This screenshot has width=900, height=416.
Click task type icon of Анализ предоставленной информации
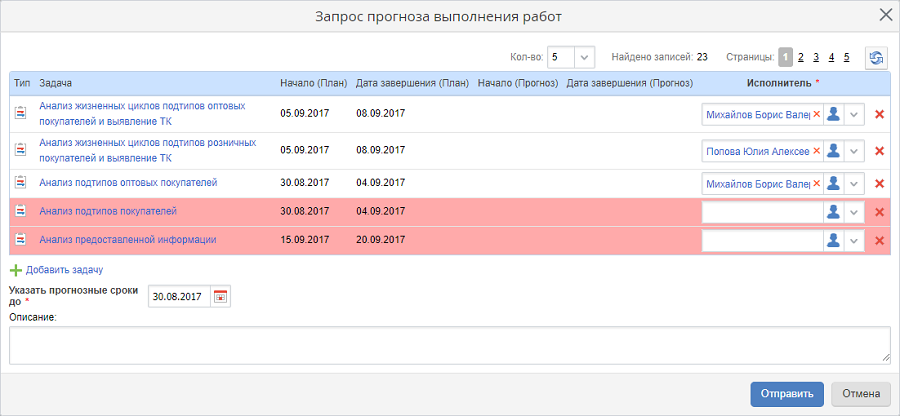[x=20, y=240]
